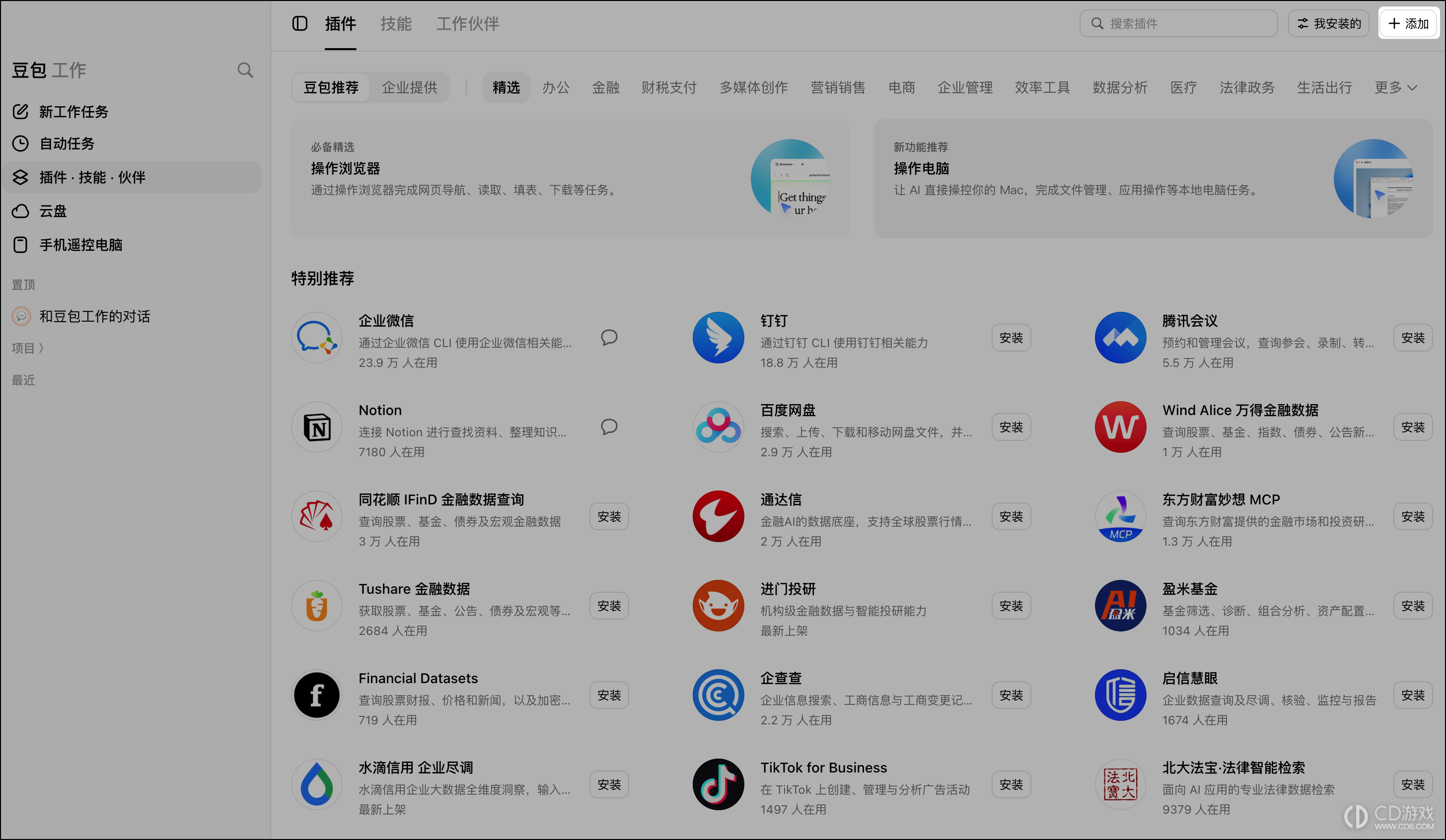The width and height of the screenshot is (1446, 840).
Task: Select the 营销销售 category tab
Action: [x=838, y=87]
